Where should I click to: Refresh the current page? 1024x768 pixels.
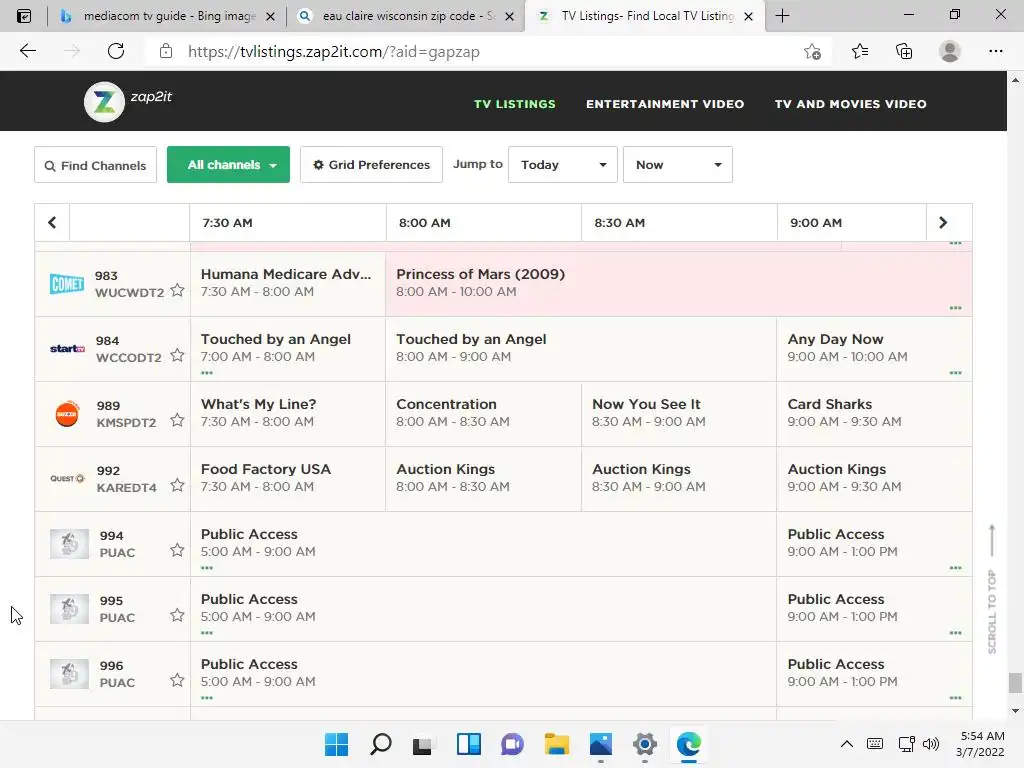116,51
